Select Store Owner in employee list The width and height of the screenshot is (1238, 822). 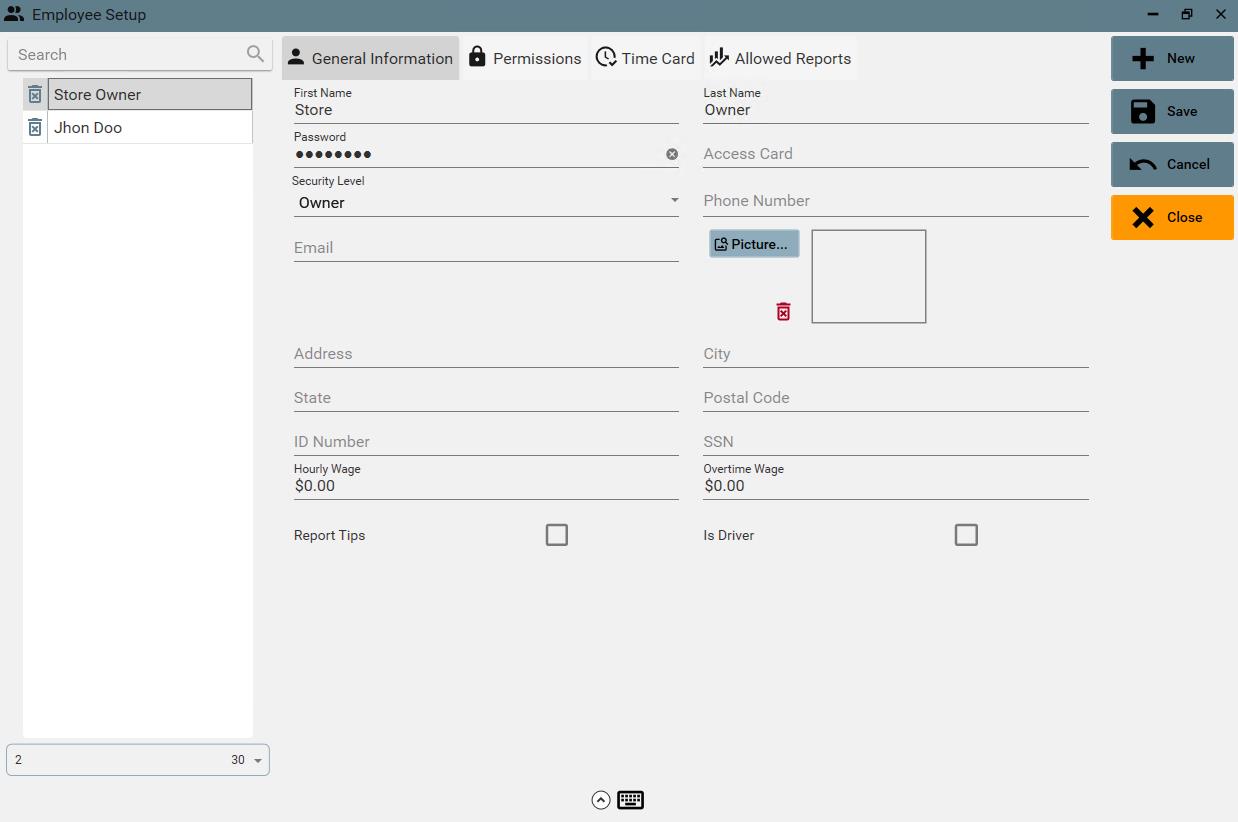[x=150, y=95]
